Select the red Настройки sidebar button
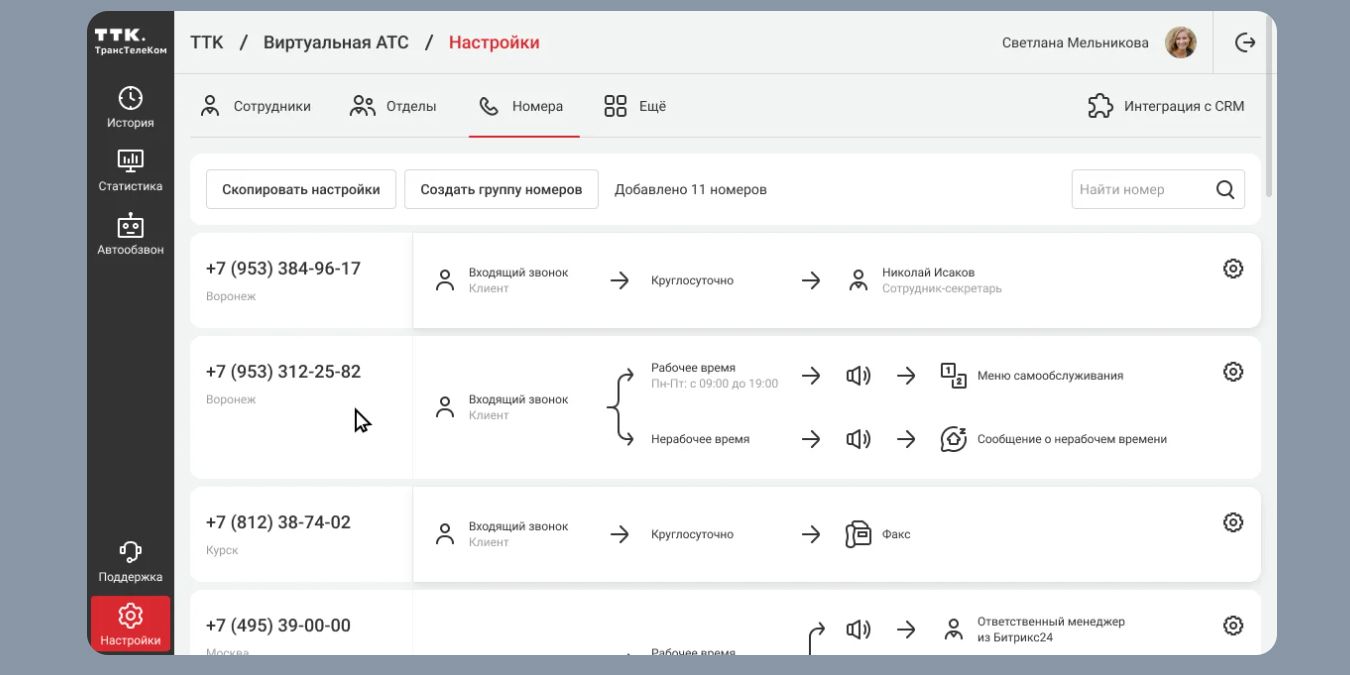Image resolution: width=1350 pixels, height=675 pixels. [x=130, y=625]
